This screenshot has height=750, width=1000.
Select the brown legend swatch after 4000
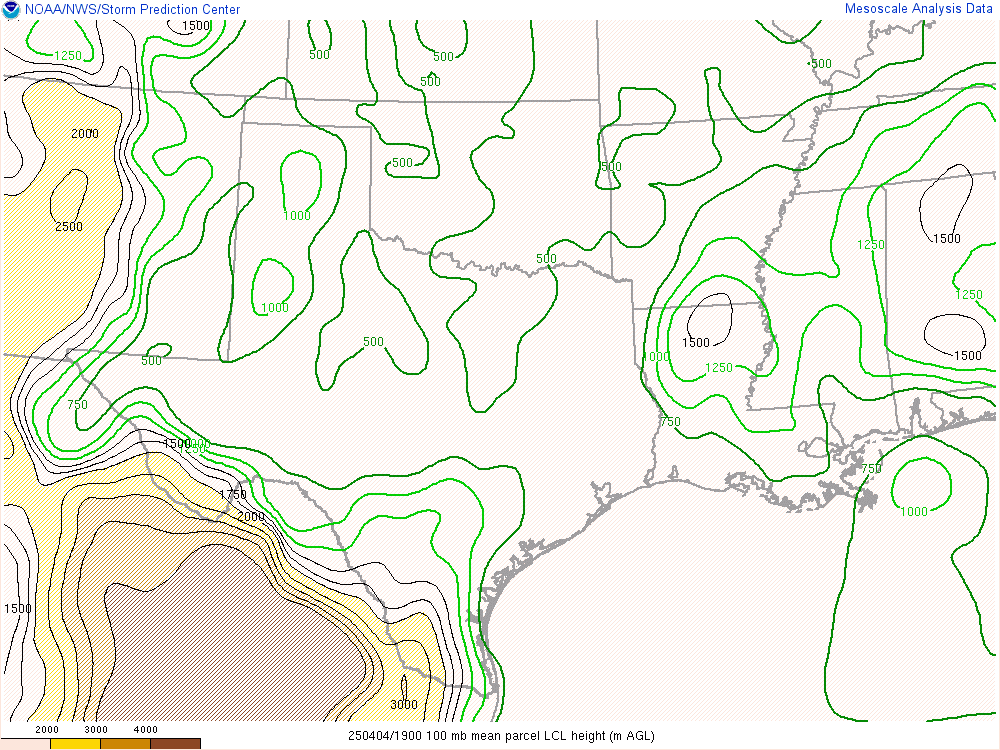point(175,744)
